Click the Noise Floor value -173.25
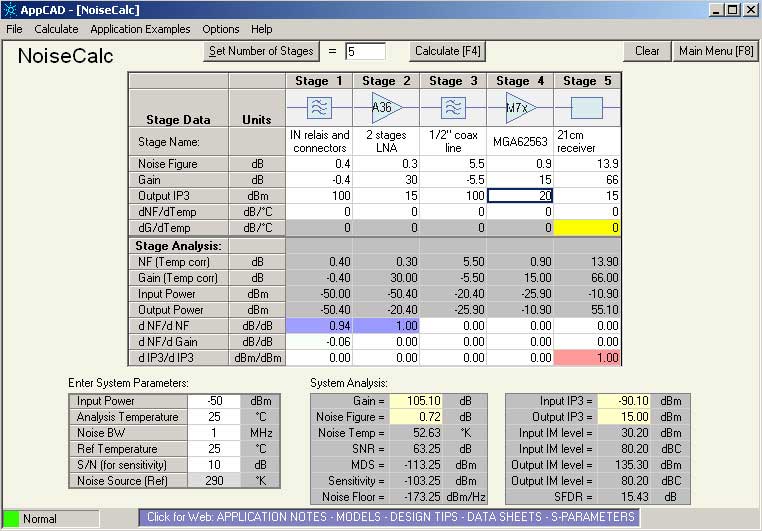The width and height of the screenshot is (762, 531). pos(416,497)
